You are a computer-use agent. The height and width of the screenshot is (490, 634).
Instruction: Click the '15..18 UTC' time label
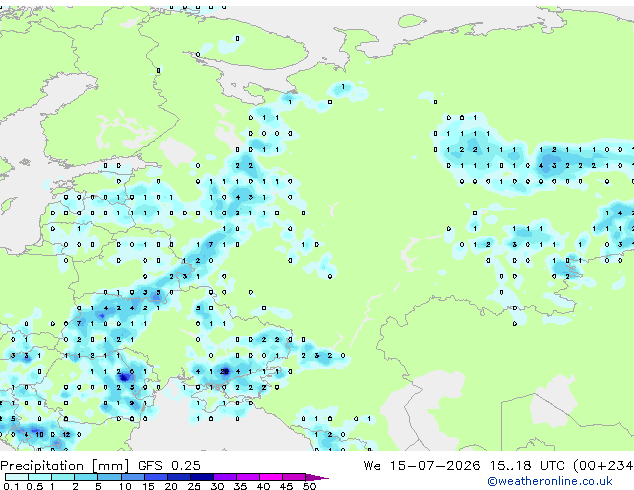[527, 466]
